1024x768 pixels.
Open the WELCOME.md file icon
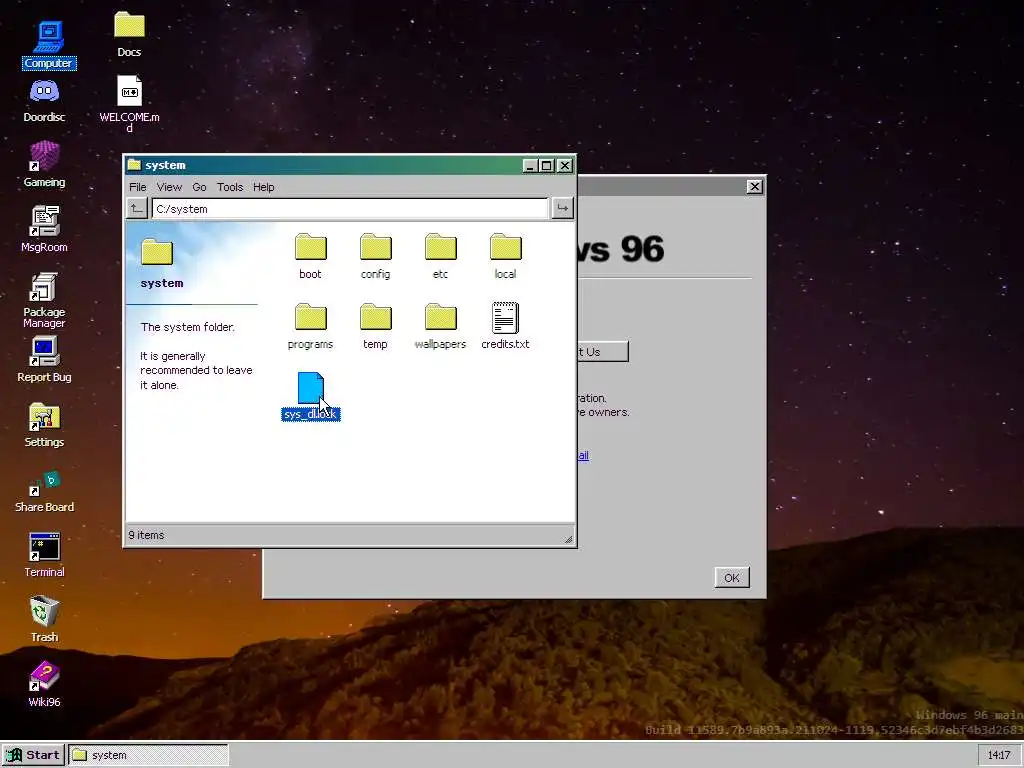pos(129,104)
